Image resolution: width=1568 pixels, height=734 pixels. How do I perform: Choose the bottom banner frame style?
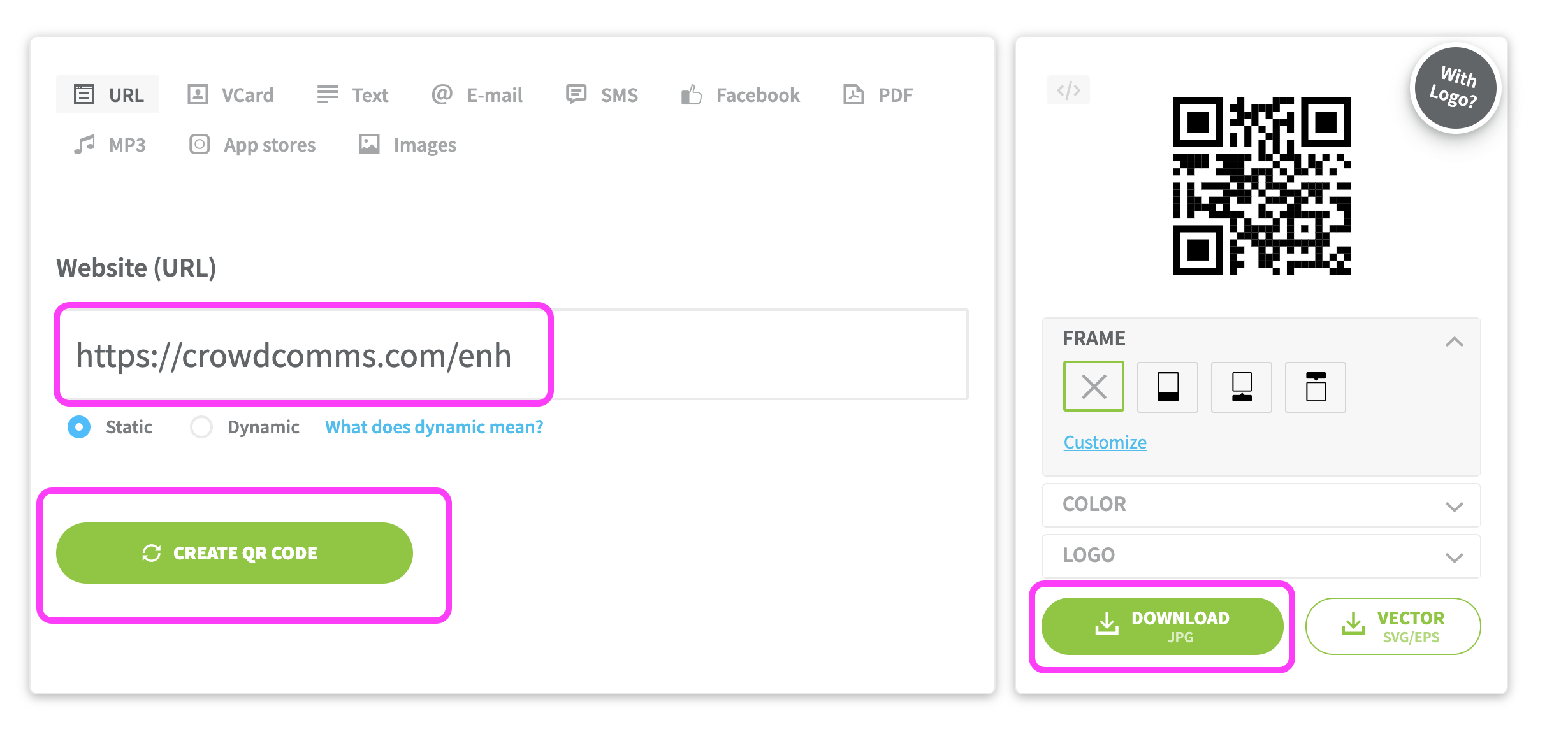[1168, 387]
